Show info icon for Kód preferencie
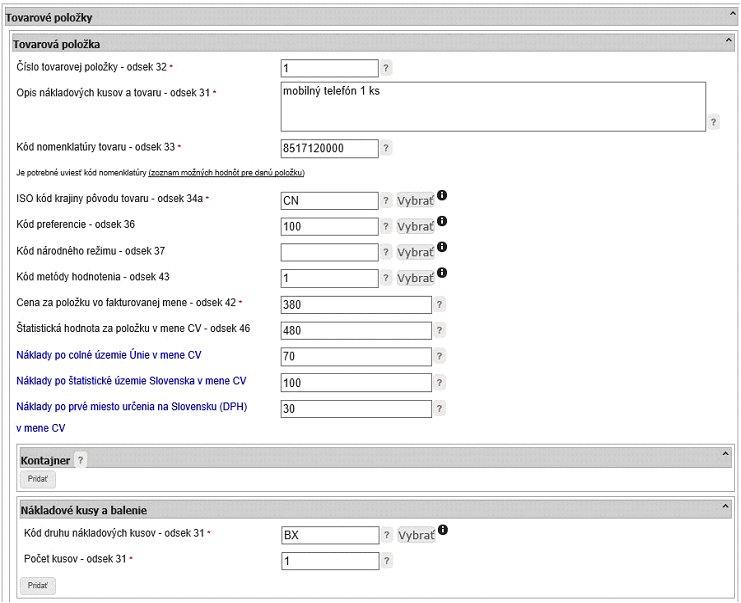This screenshot has width=741, height=603. click(442, 221)
